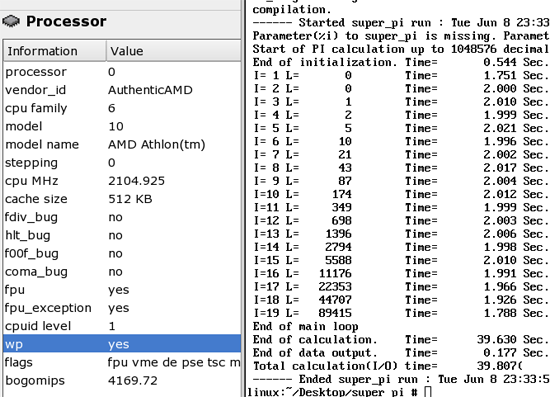Select the cpu MHz row

coord(122,181)
